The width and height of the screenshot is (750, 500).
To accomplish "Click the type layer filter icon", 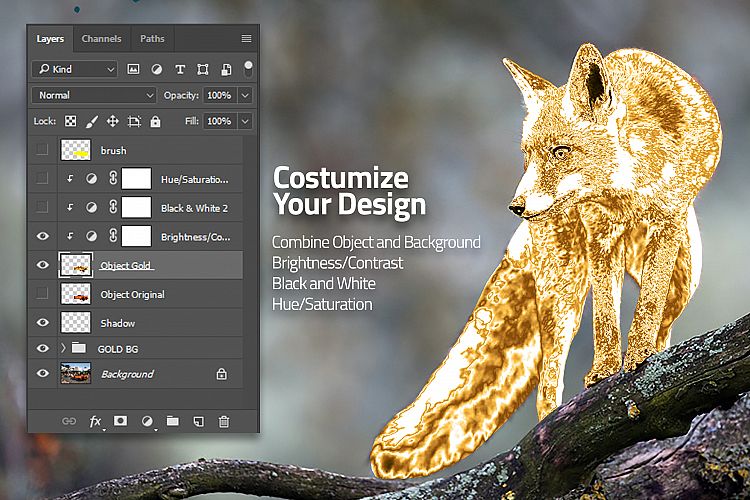I will click(180, 69).
